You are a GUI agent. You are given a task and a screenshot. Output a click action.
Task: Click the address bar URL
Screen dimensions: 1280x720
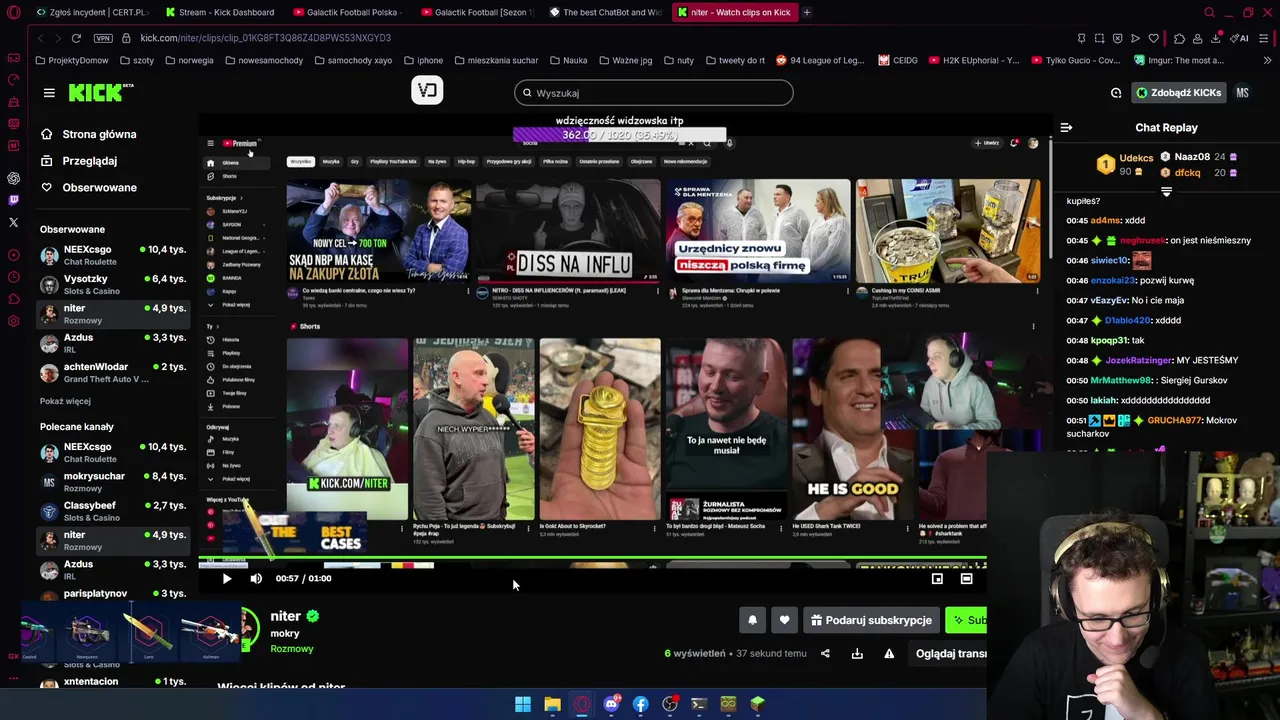click(266, 38)
